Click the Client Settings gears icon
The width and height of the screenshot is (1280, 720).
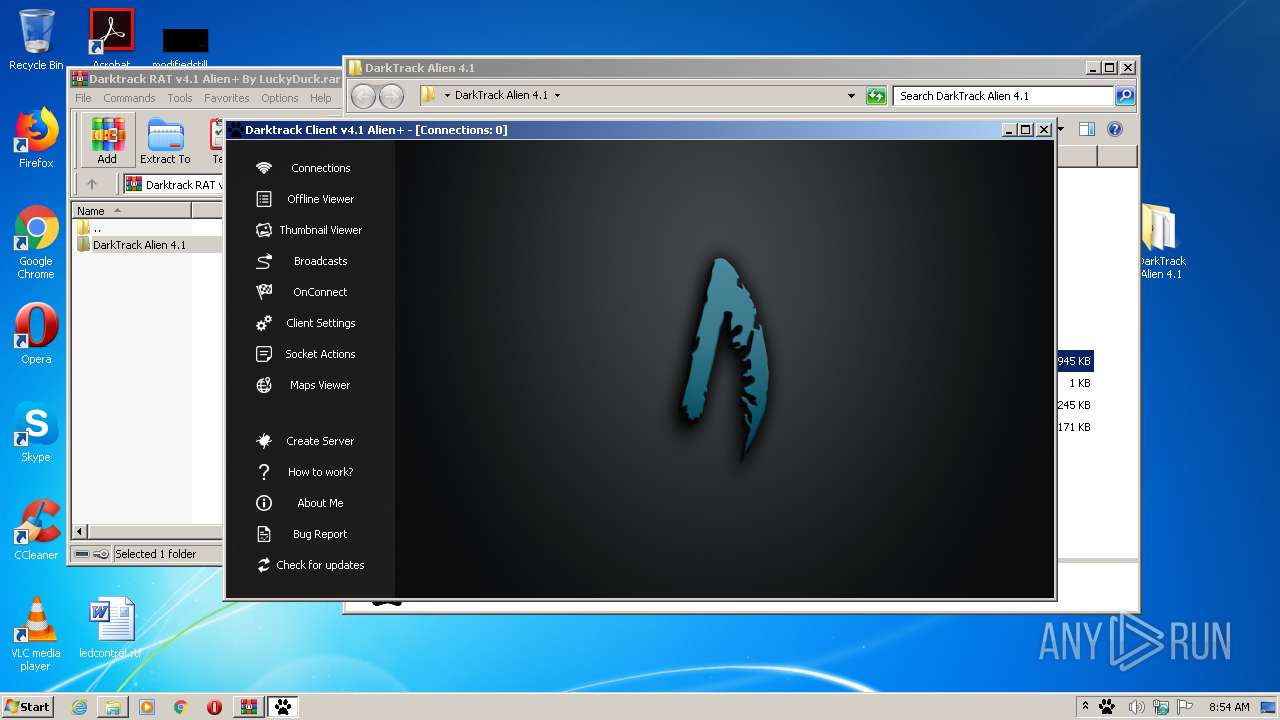point(264,323)
